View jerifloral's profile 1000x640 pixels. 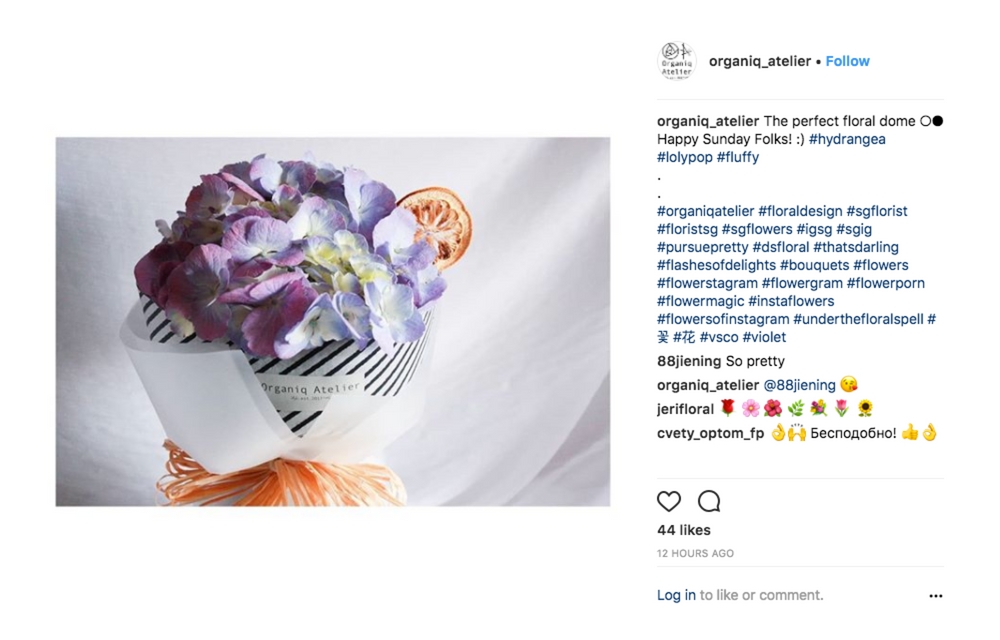[x=685, y=409]
